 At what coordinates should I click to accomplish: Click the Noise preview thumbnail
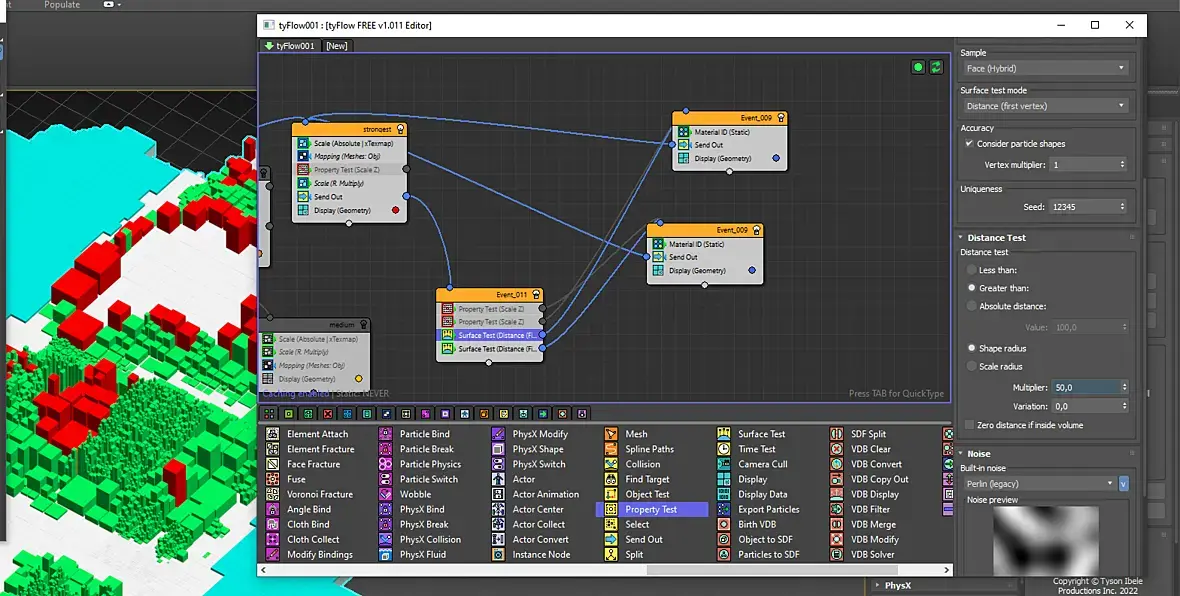1046,541
